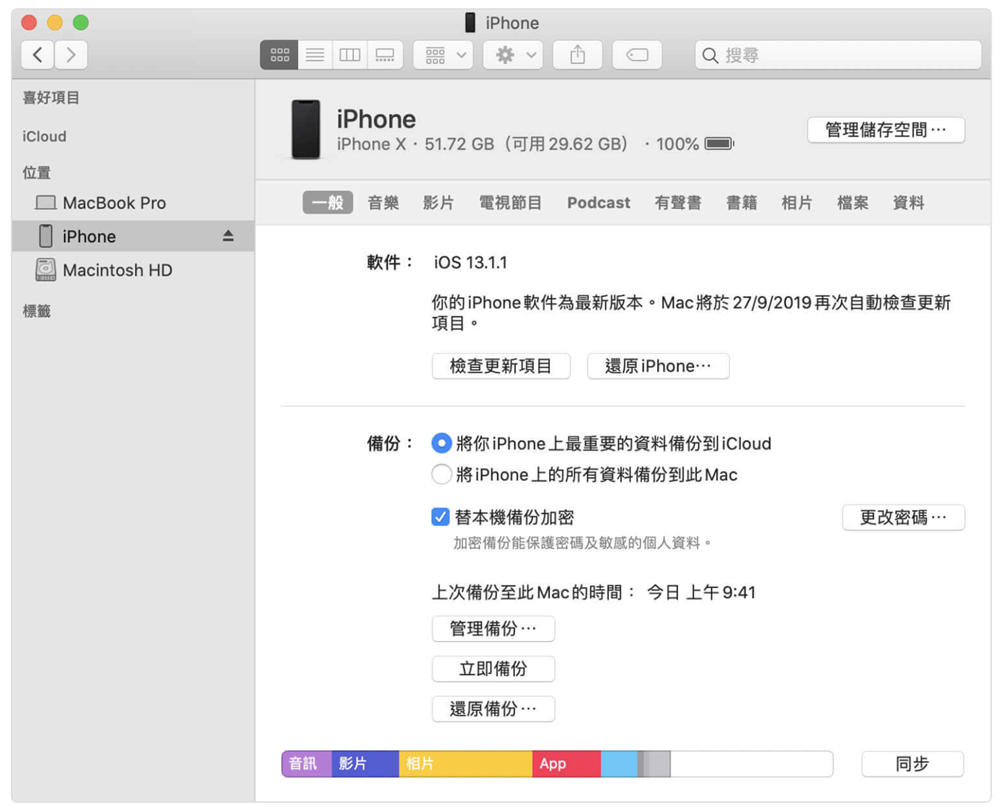Eject the iPhone from the sidebar
This screenshot has height=812, width=1000.
tap(228, 236)
